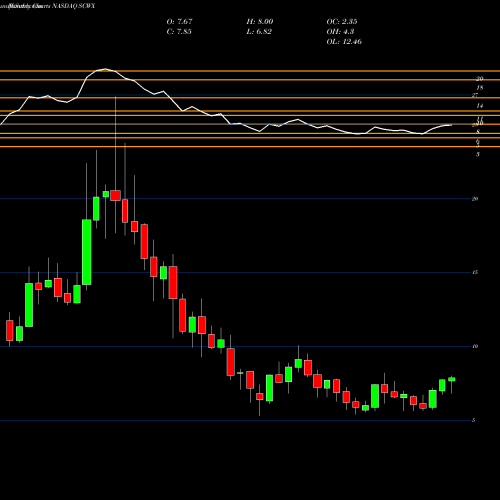The width and height of the screenshot is (500, 500).
Task: Click the OH: 4.3 reading
Action: [x=340, y=32]
